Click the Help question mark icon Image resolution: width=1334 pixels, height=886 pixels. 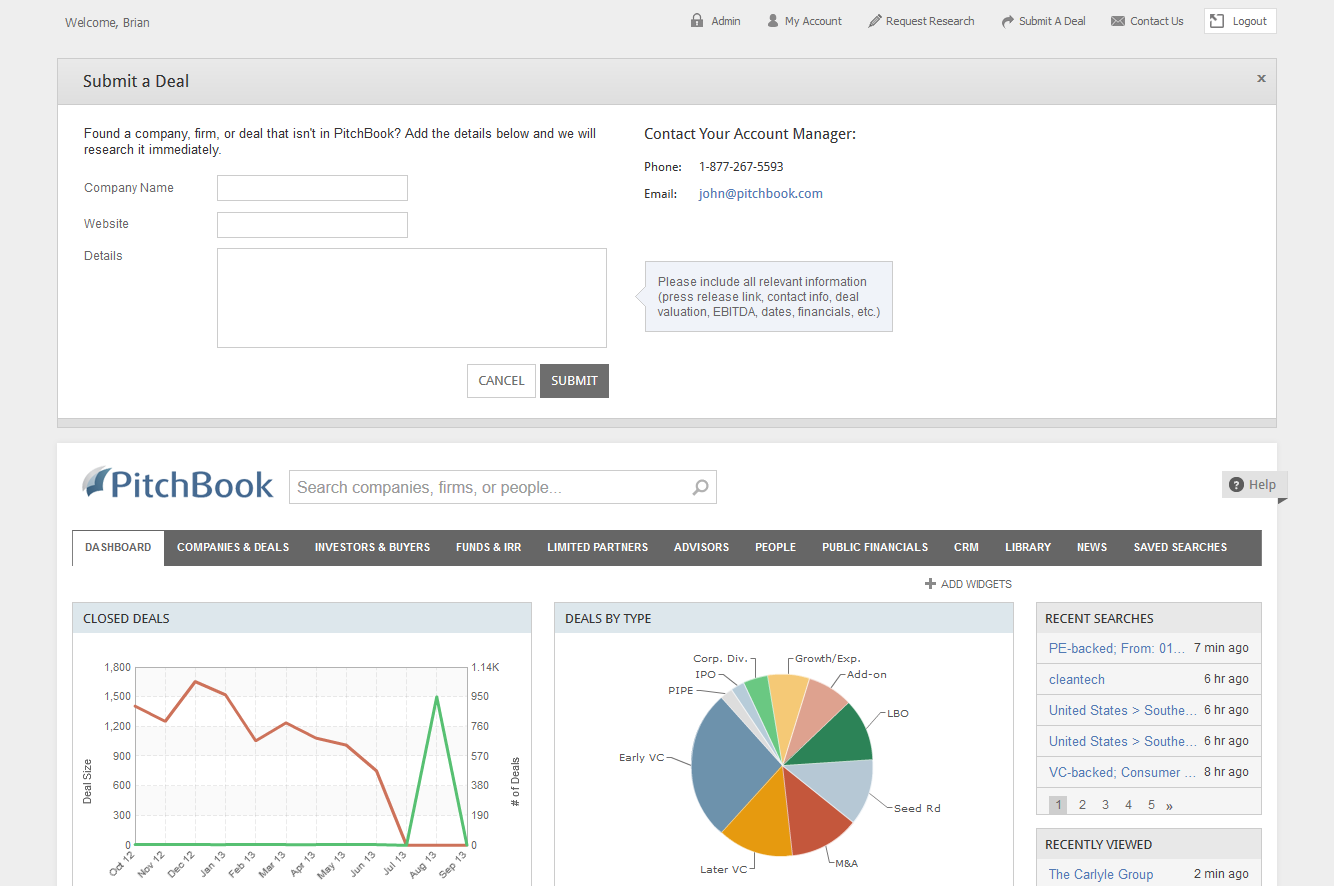point(1236,485)
